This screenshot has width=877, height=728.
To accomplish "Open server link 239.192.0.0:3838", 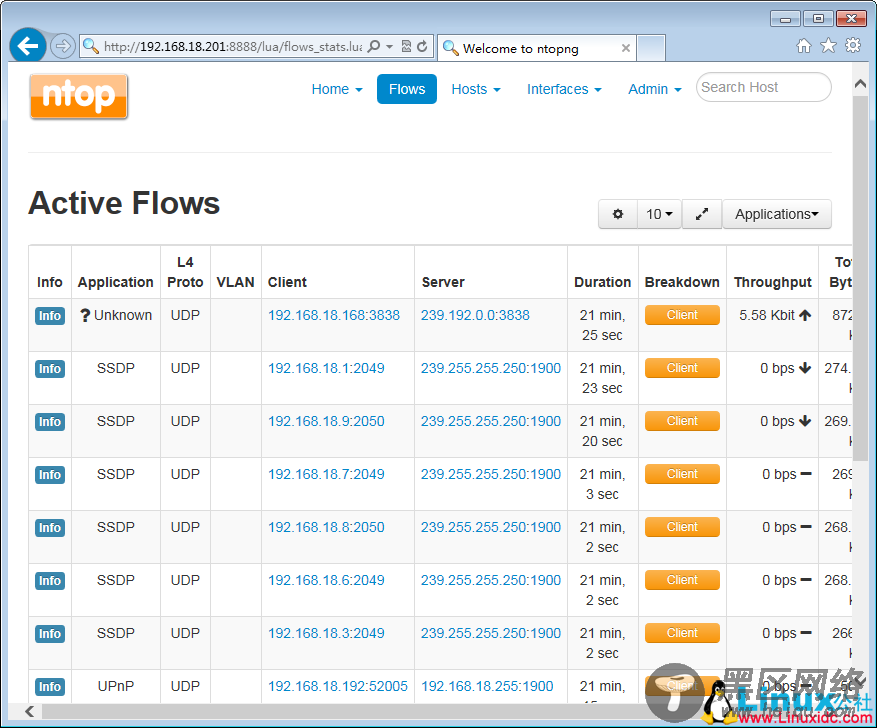I will [475, 315].
